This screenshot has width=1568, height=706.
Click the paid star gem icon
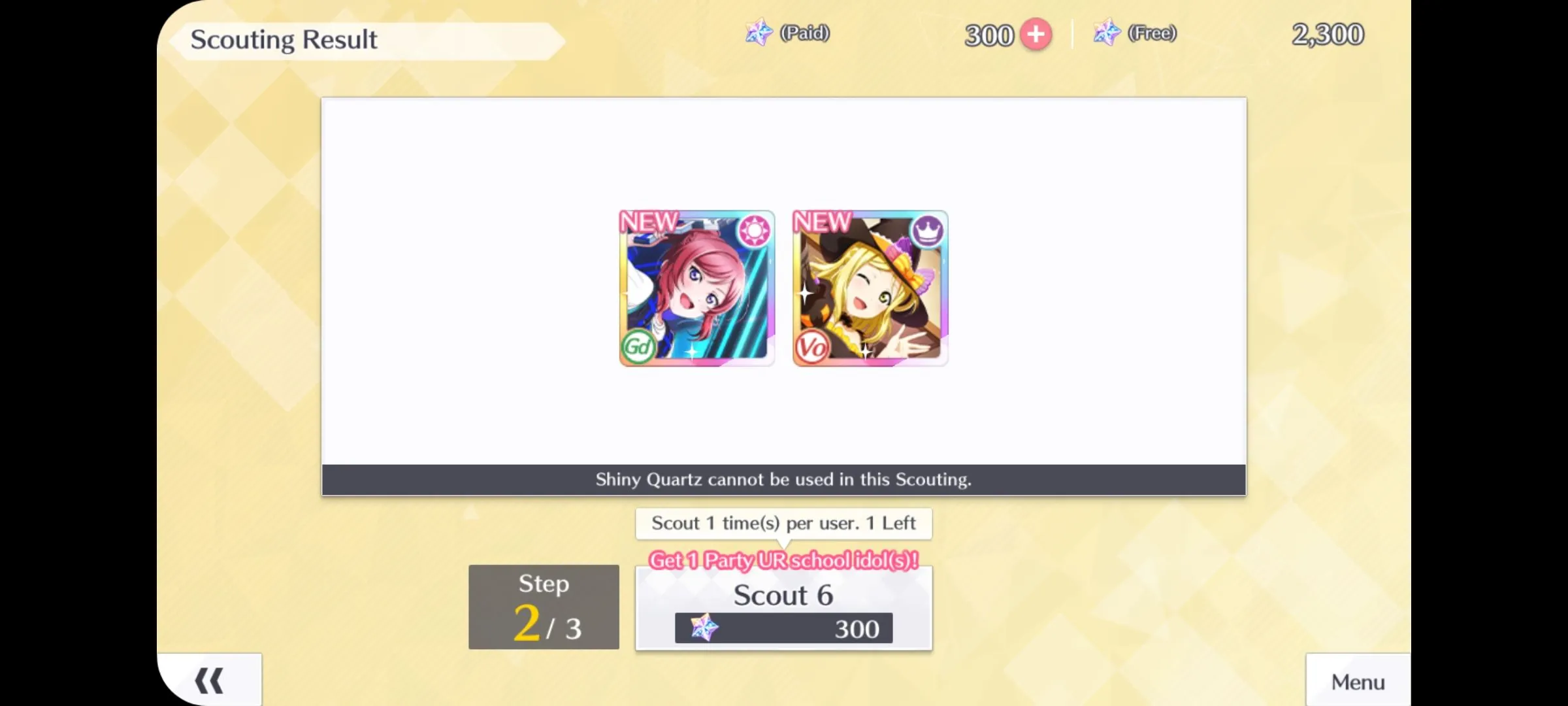(x=759, y=32)
